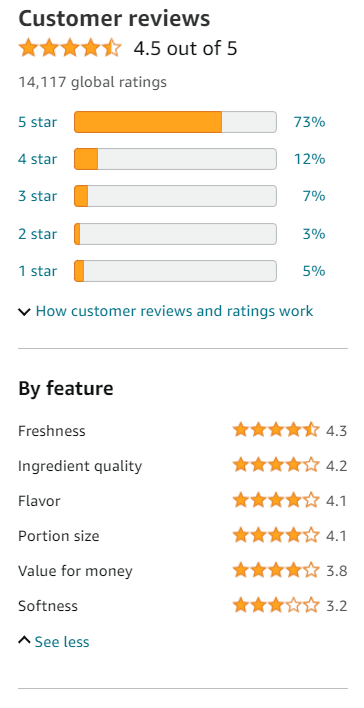Click the 12% percentage link
The width and height of the screenshot is (364, 708).
point(309,159)
